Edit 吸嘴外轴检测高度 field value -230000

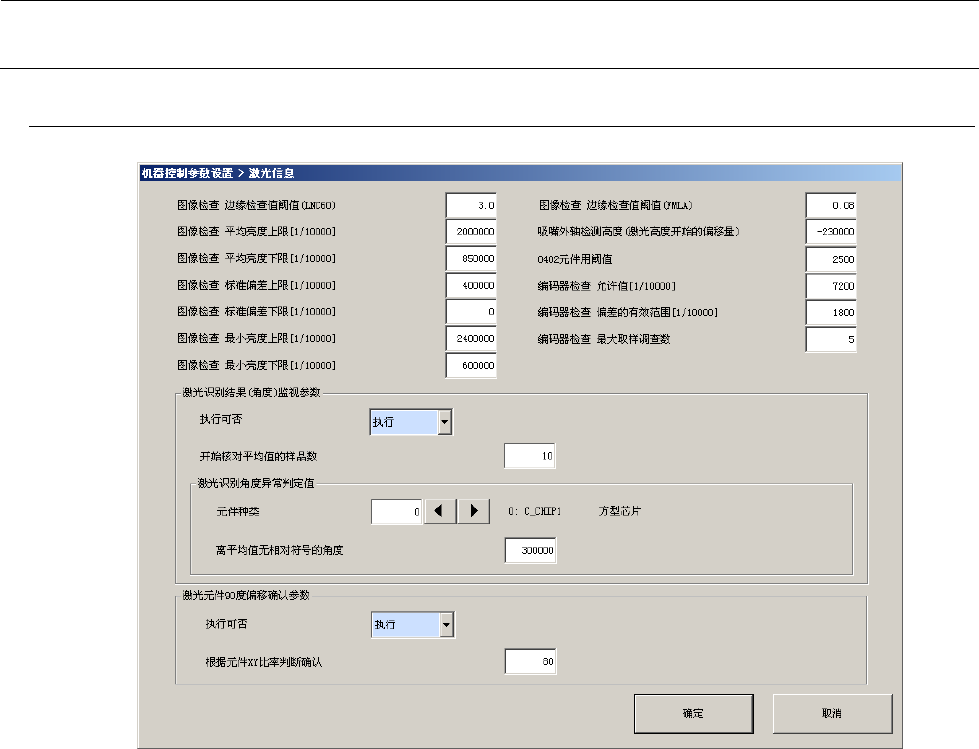point(831,232)
